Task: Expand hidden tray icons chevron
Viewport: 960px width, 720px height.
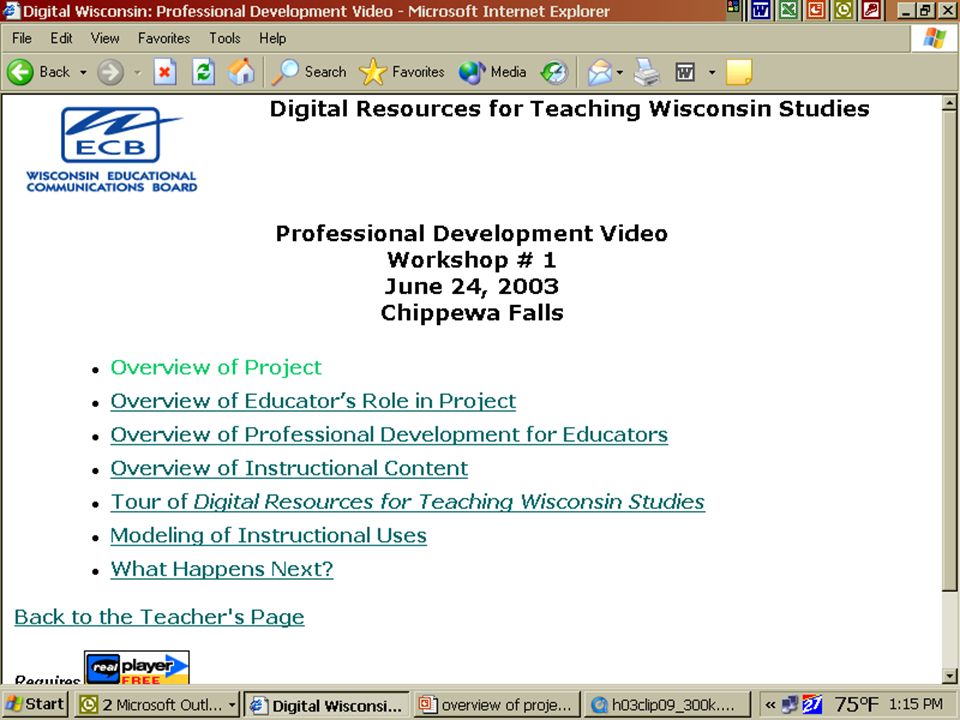Action: pos(770,705)
